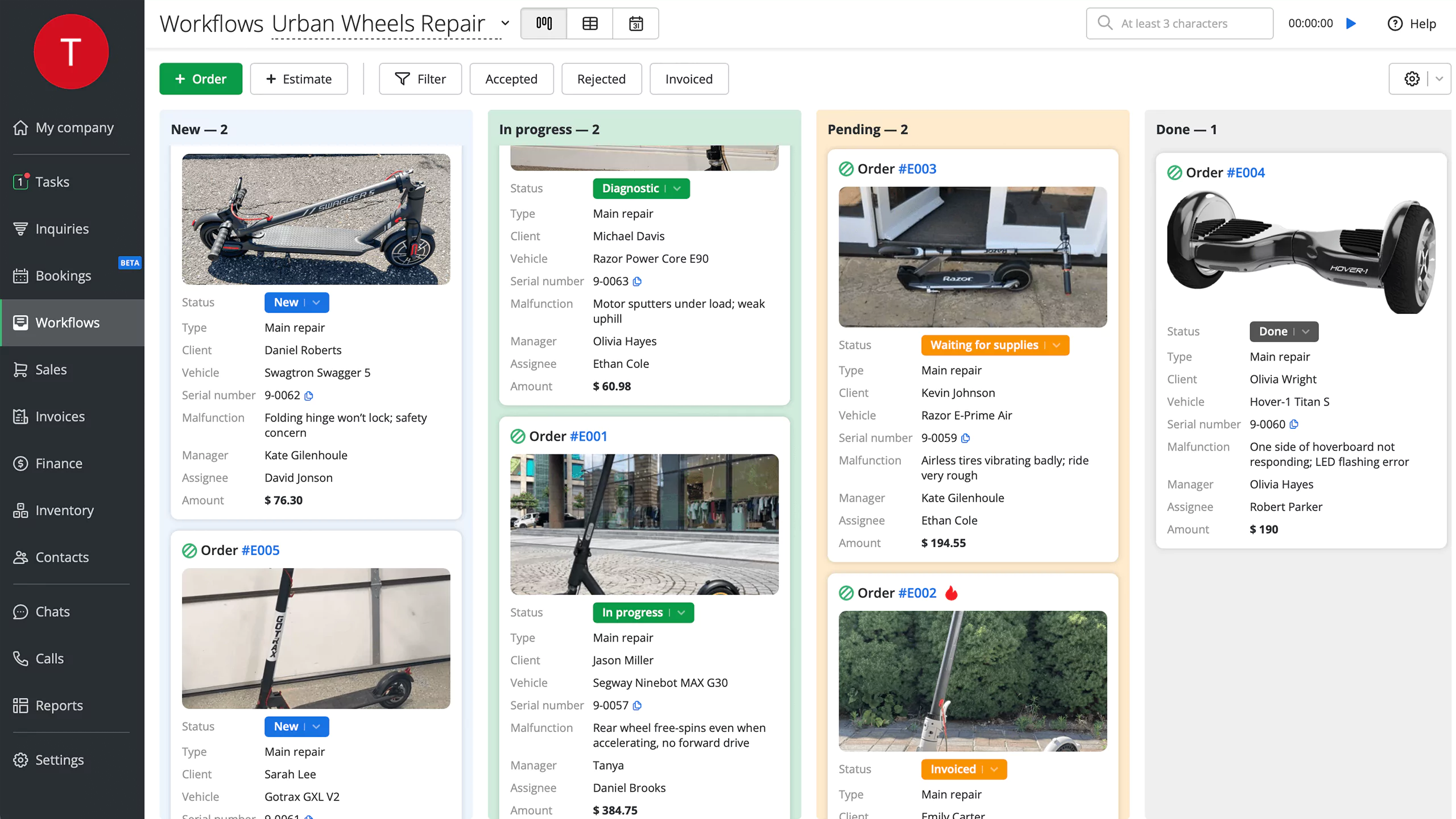Click the Hover-1 hoverboard photo

click(1301, 252)
